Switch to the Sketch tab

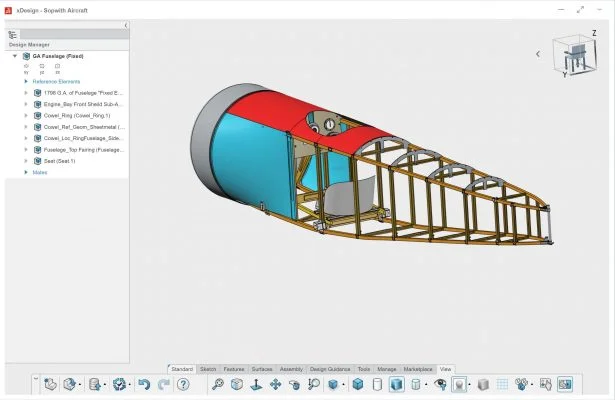[208, 369]
